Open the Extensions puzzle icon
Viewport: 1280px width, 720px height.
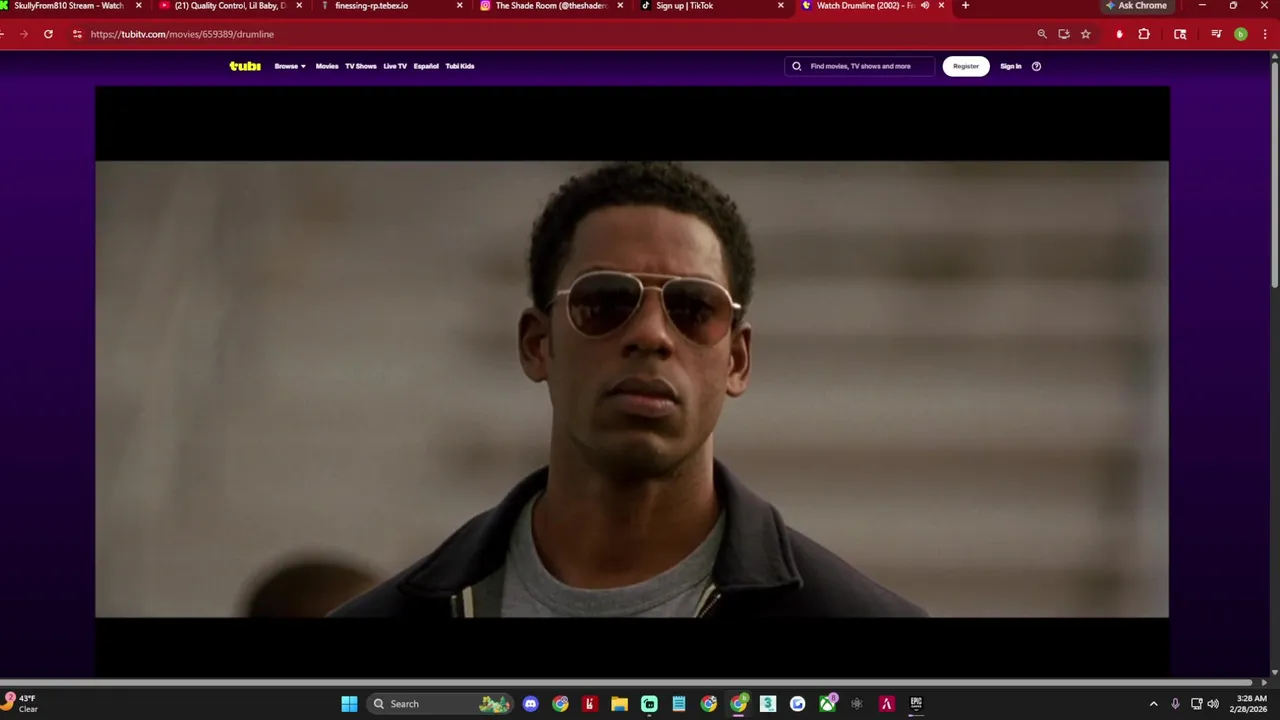point(1144,34)
